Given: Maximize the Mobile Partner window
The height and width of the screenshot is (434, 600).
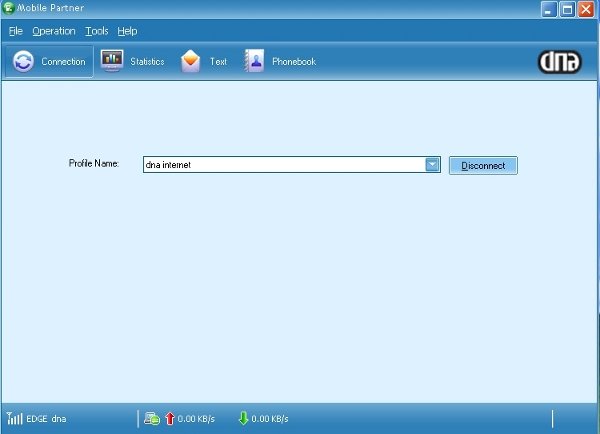Looking at the screenshot, I should point(567,9).
